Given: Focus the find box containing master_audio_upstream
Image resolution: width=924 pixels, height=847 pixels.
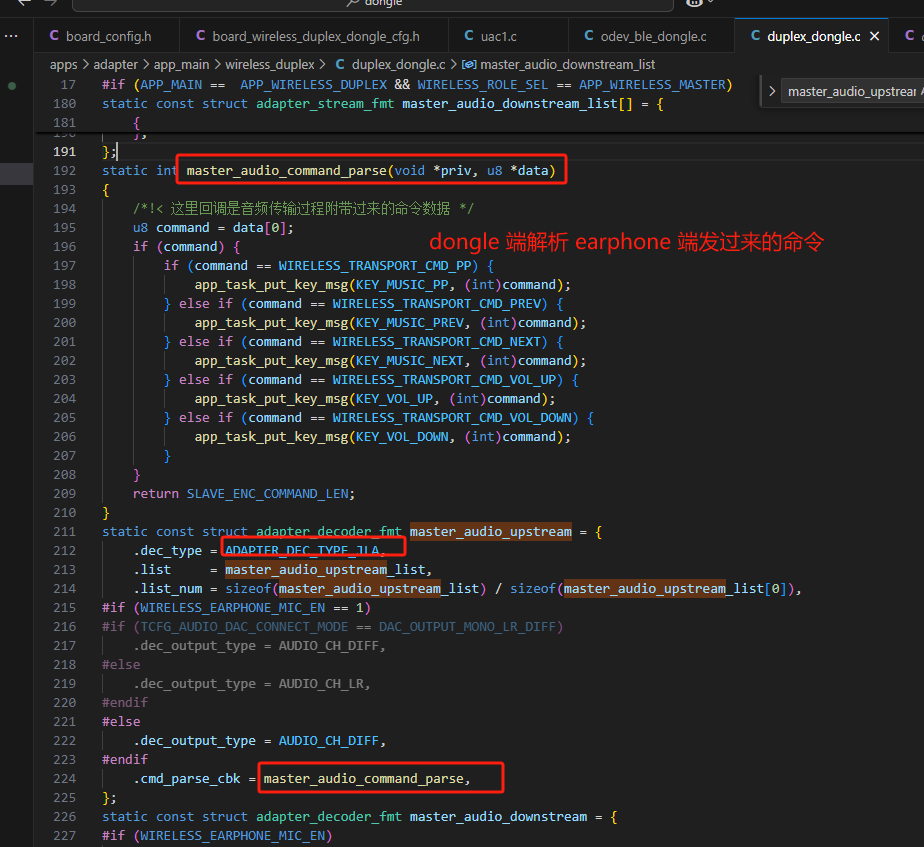Looking at the screenshot, I should tap(852, 91).
